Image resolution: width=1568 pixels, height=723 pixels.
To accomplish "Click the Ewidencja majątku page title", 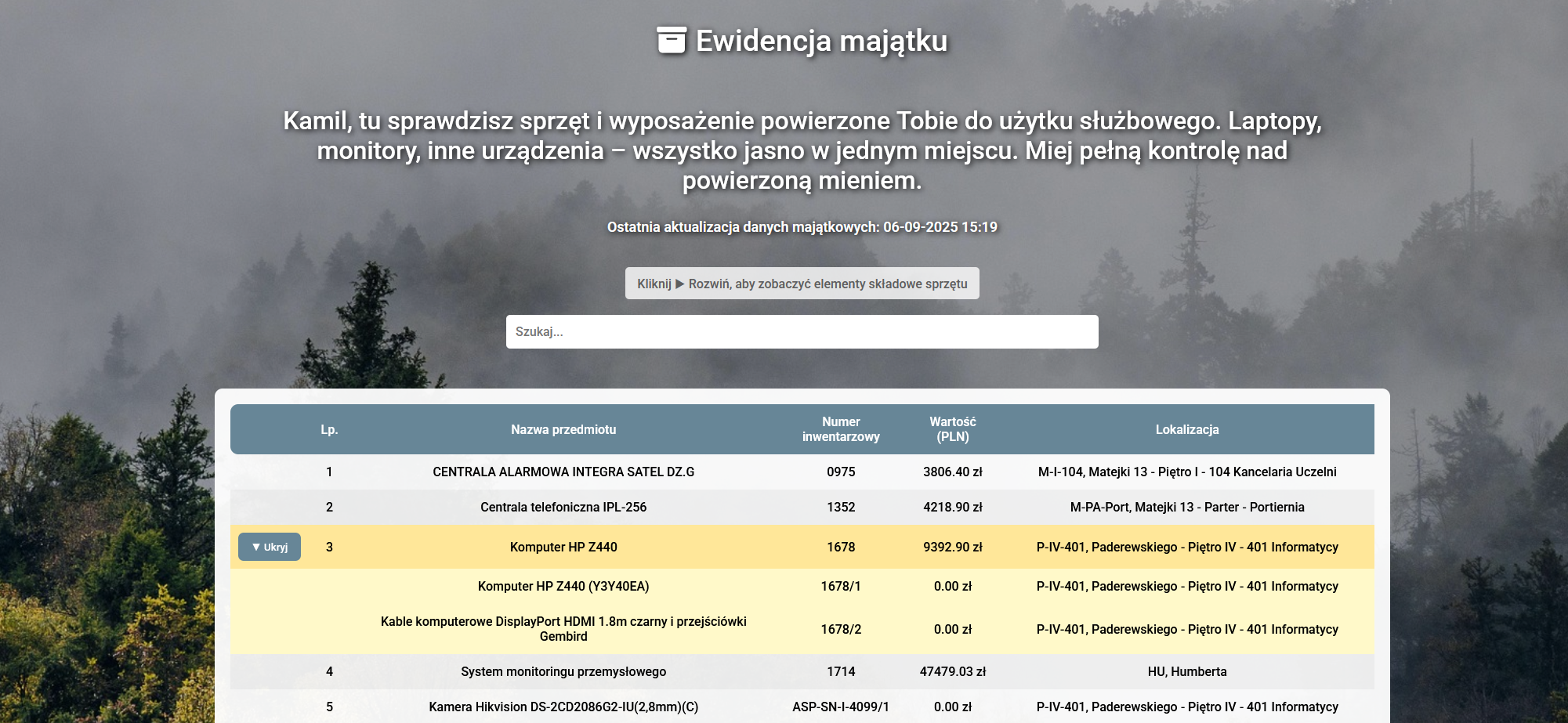I will (821, 41).
